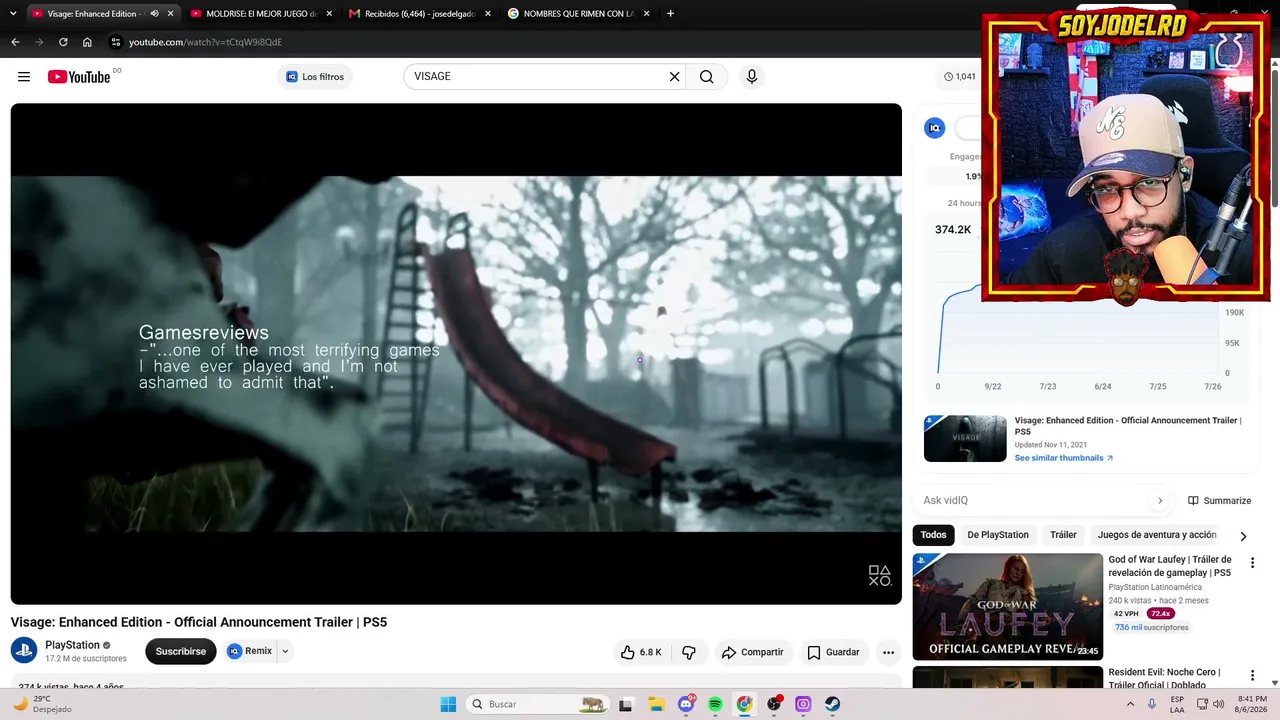Viewport: 1280px width, 720px height.
Task: Open the PlayStation channel name link
Action: 72,645
